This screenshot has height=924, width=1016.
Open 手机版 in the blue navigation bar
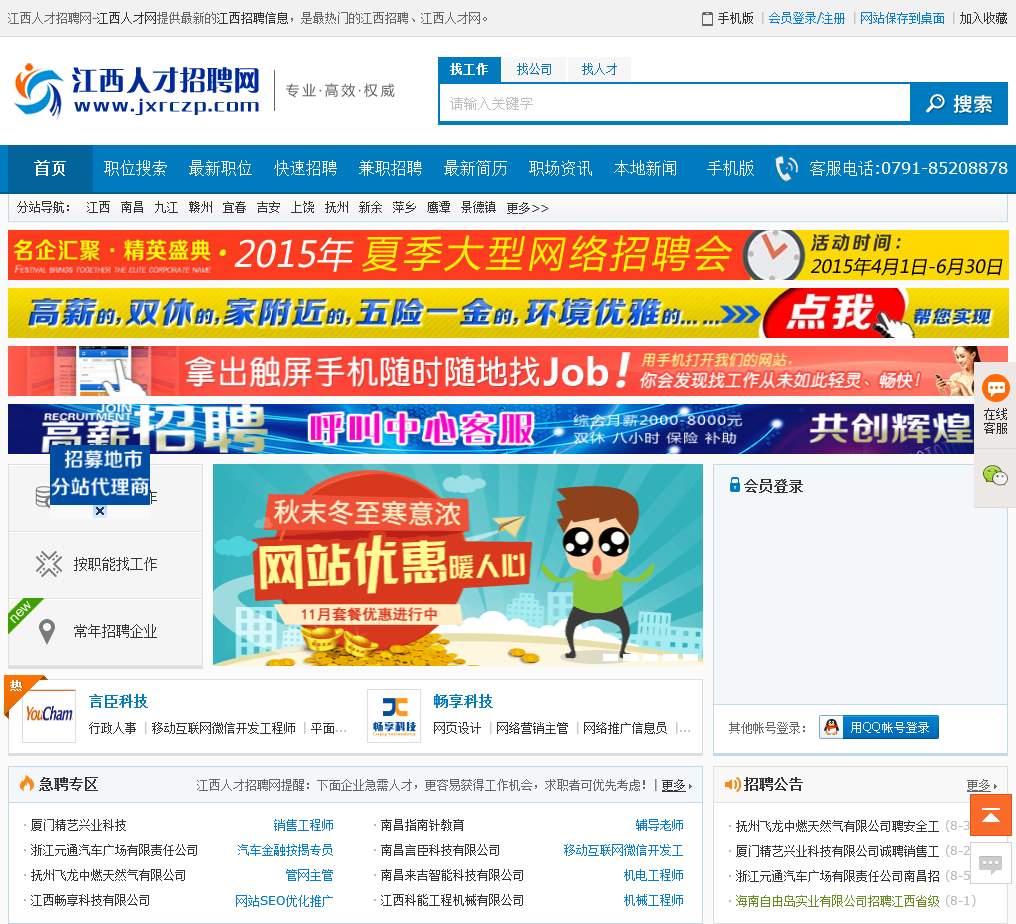(x=730, y=168)
